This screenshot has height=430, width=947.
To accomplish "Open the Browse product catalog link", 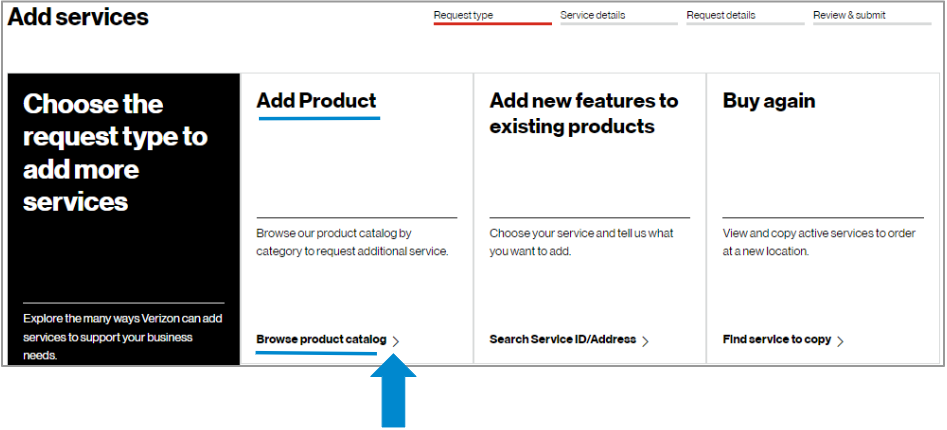I will 321,340.
